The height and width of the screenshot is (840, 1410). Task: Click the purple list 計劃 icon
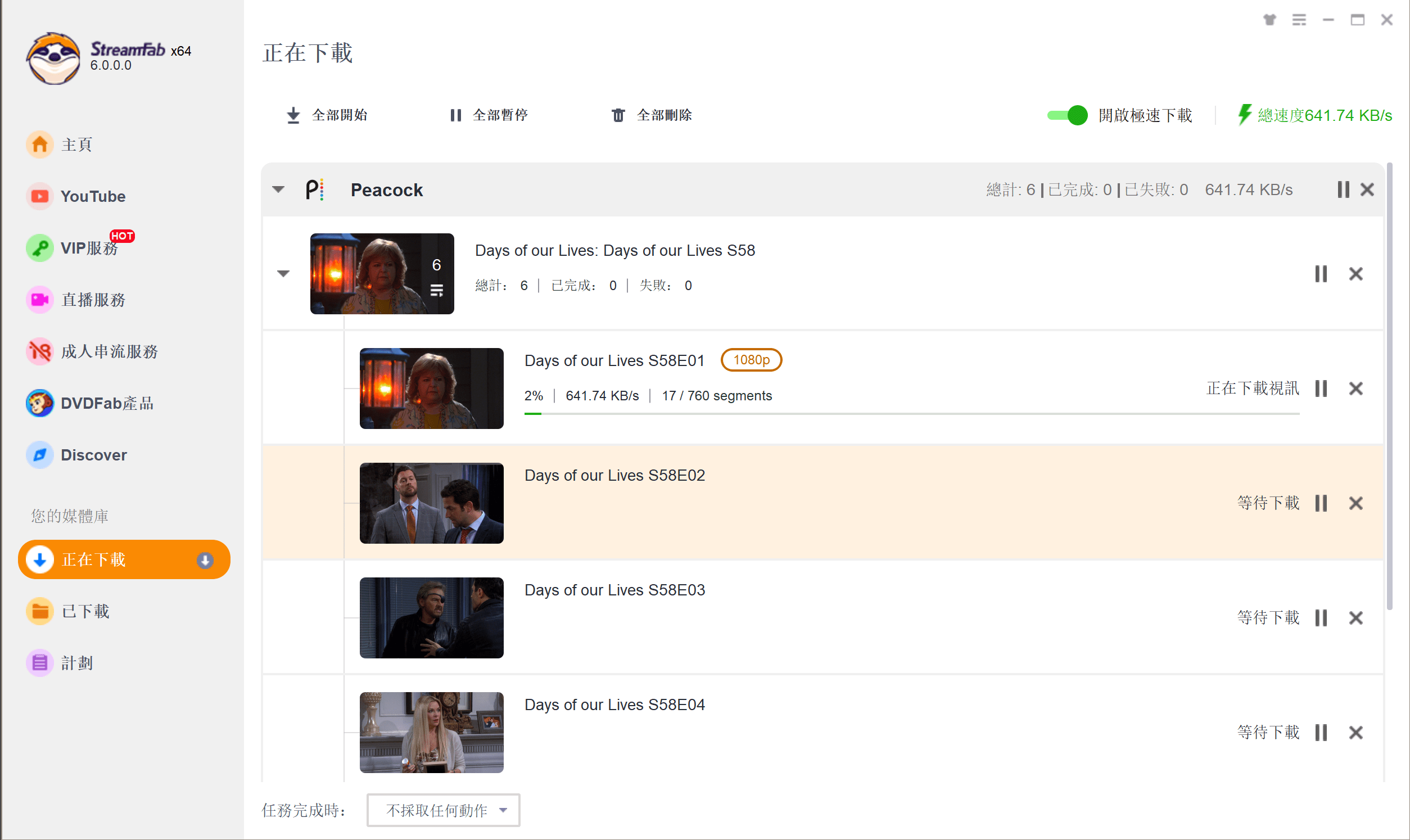point(39,663)
